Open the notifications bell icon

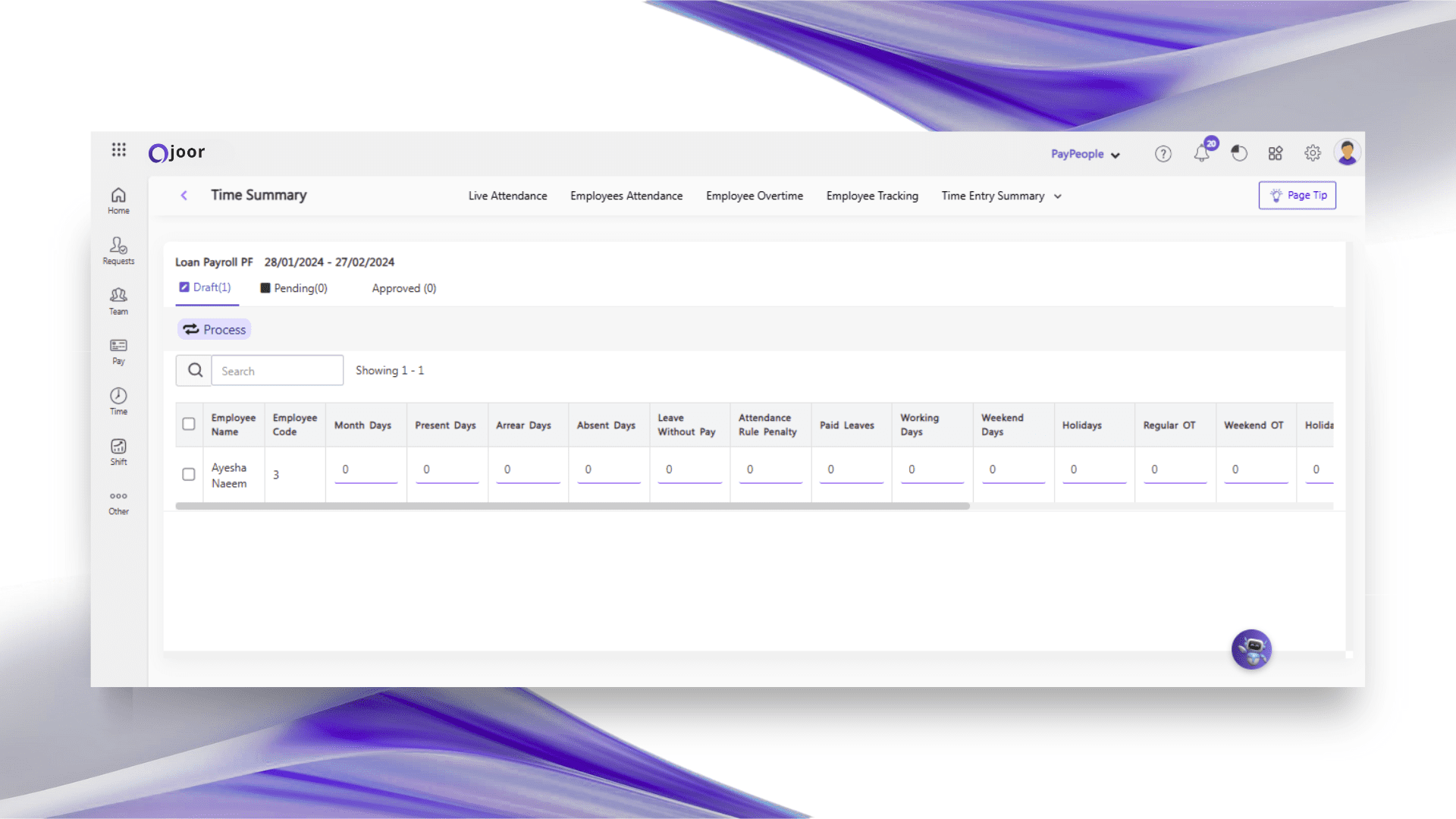point(1202,153)
